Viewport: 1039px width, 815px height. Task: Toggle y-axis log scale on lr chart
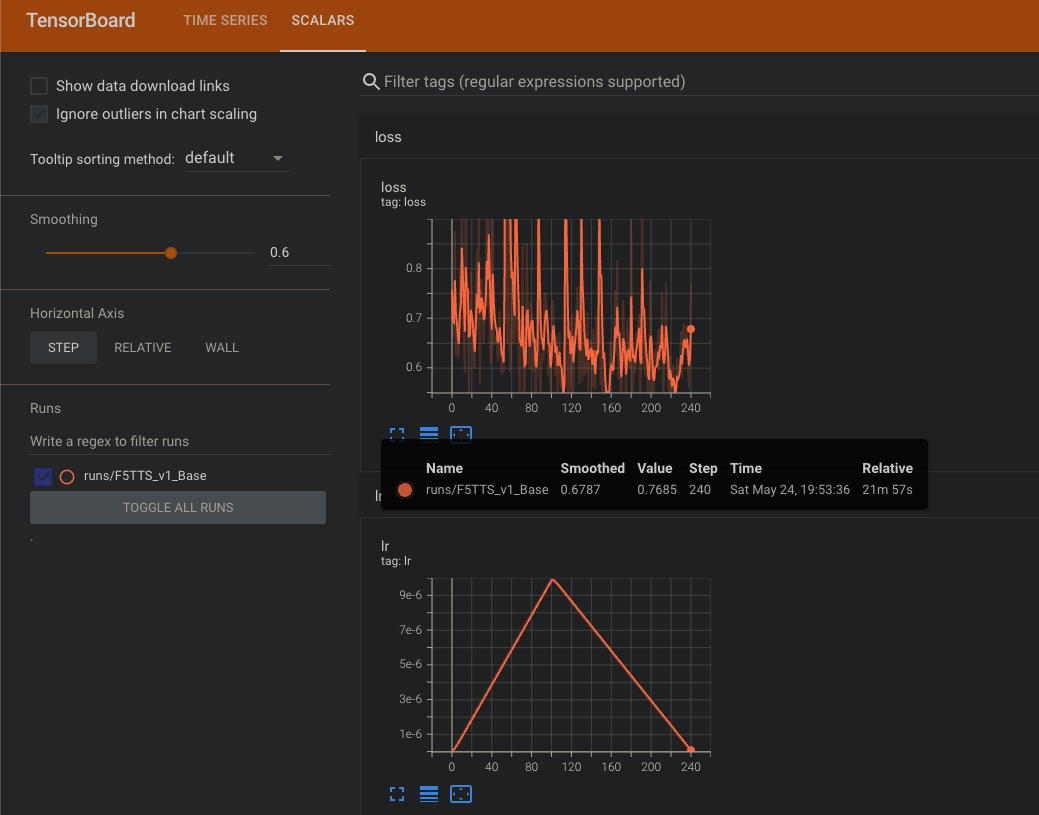429,794
